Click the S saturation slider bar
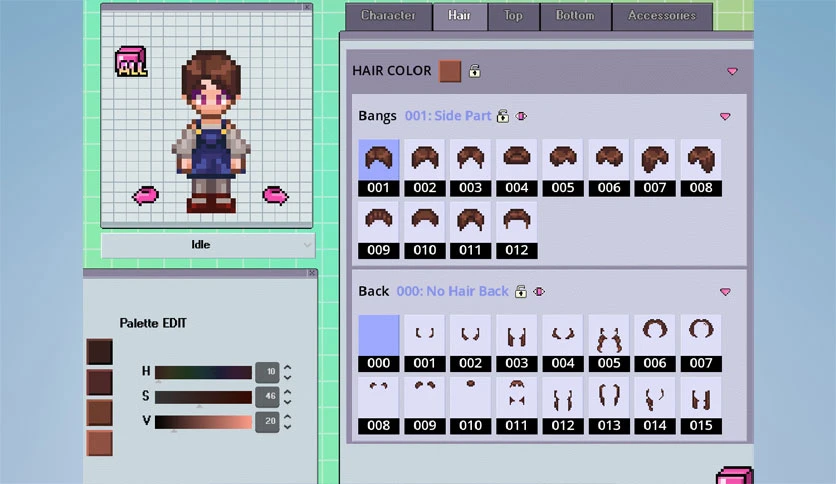Image resolution: width=836 pixels, height=484 pixels. [203, 397]
